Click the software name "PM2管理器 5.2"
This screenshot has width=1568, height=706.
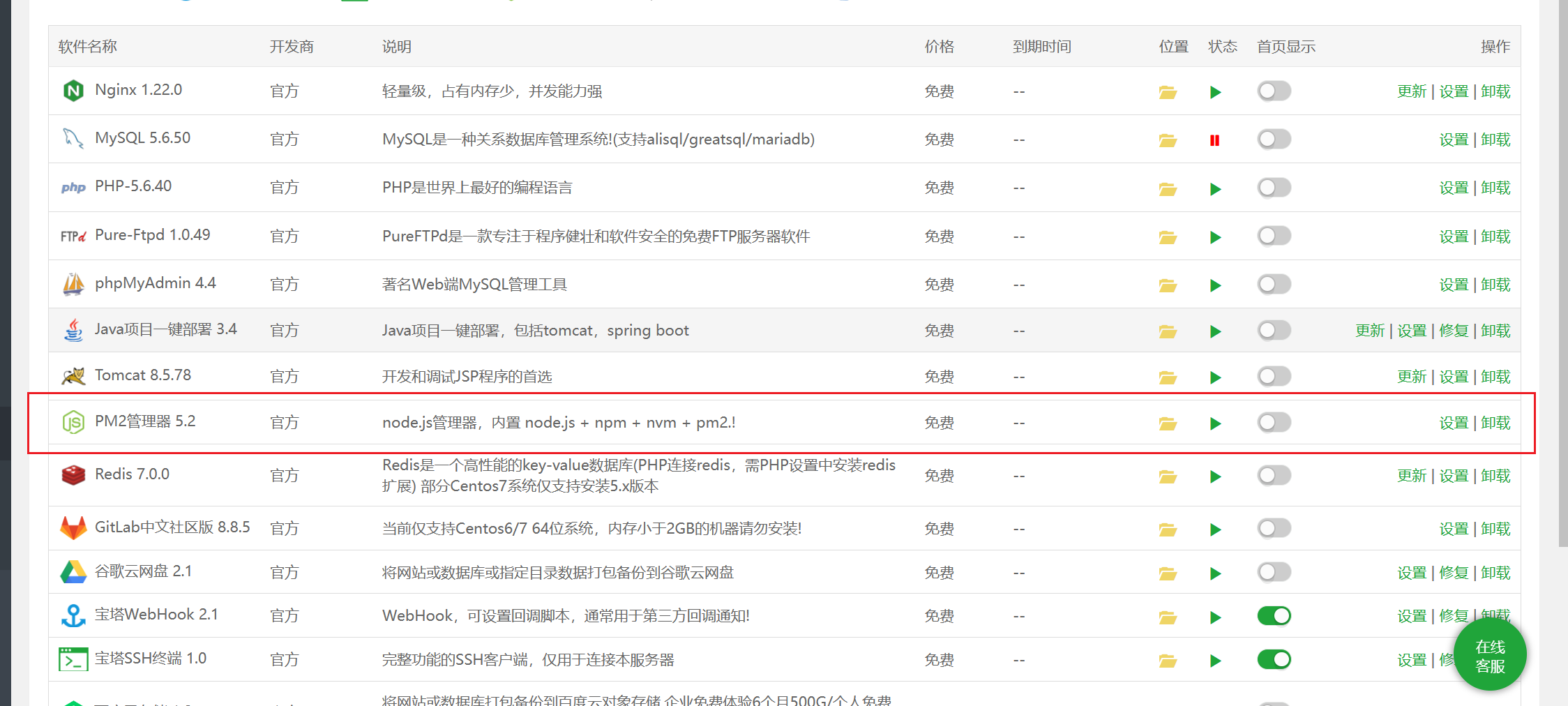click(145, 421)
